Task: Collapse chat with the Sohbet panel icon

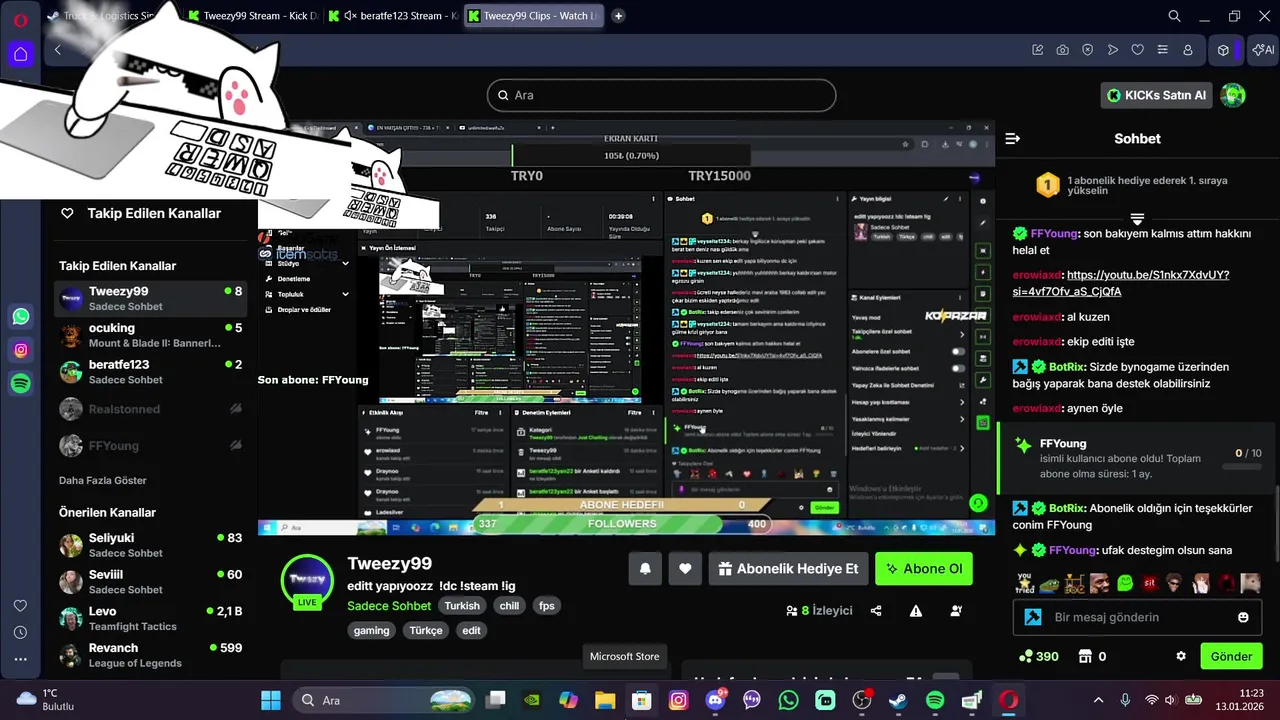Action: (1012, 139)
